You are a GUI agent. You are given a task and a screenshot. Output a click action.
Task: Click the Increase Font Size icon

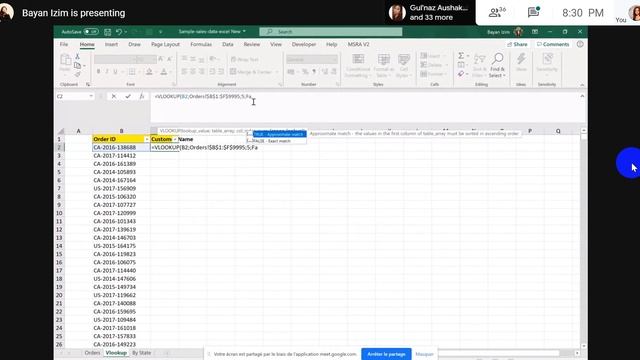(161, 60)
